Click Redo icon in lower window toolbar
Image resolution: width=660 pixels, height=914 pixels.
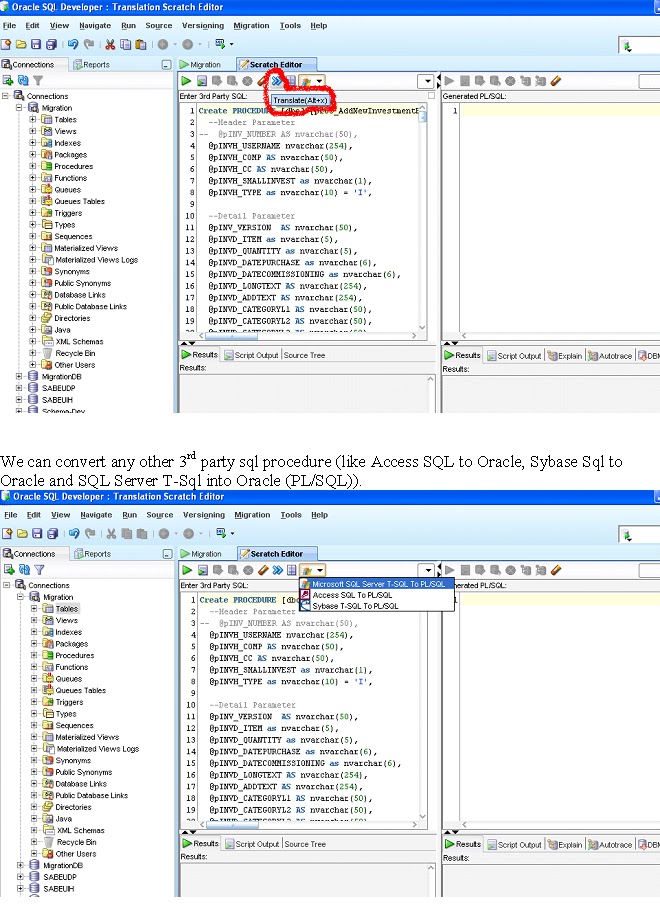point(90,533)
